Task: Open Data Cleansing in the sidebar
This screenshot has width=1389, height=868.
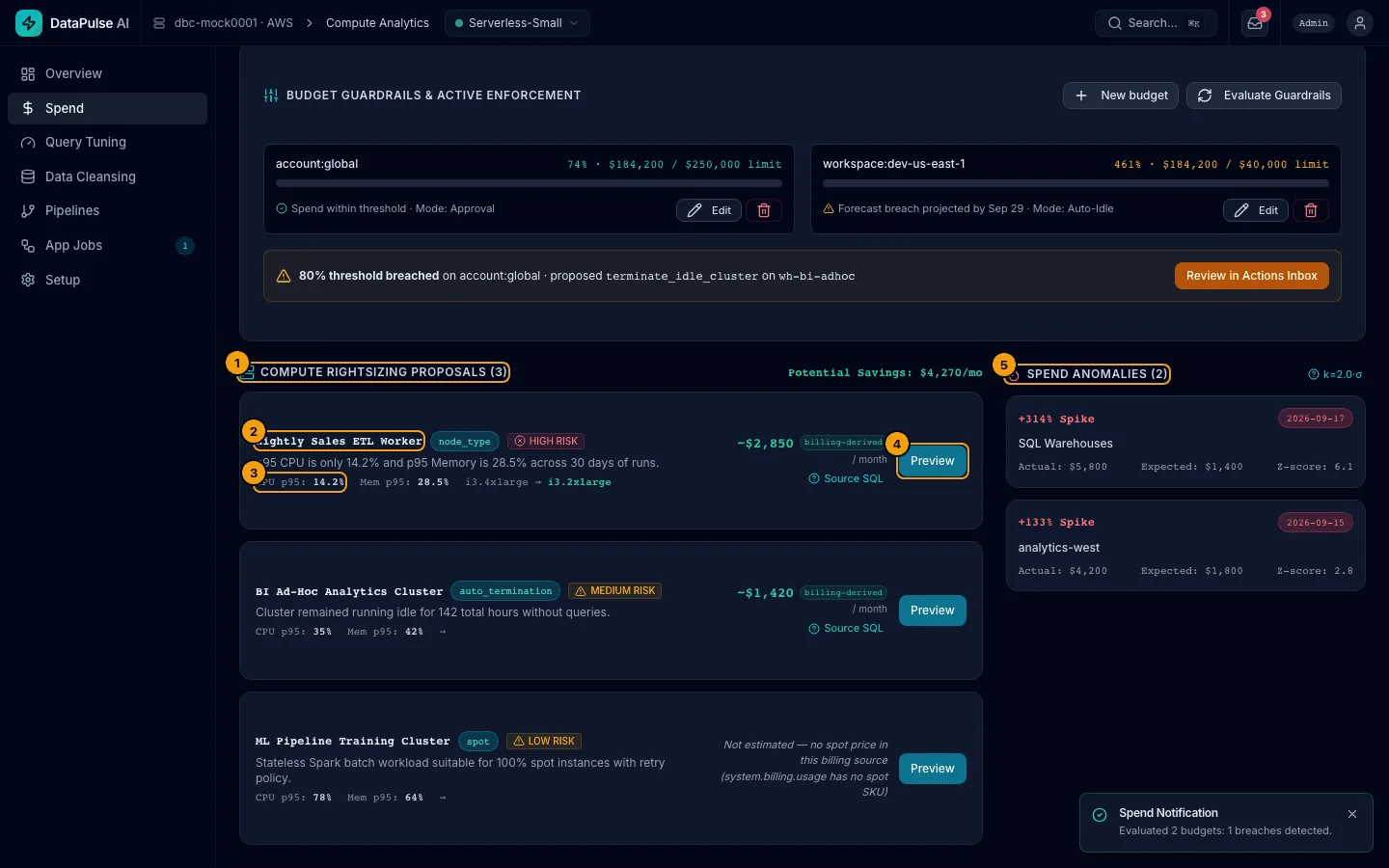Action: pyautogui.click(x=107, y=176)
